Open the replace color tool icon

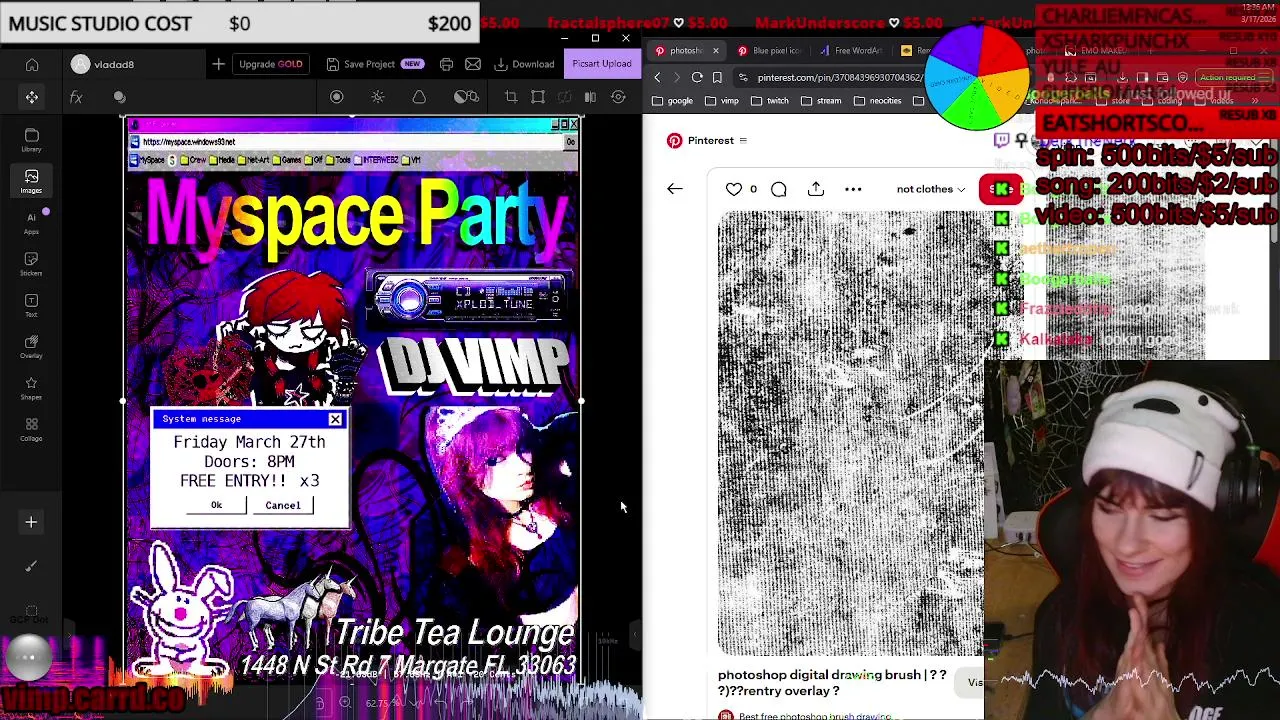pyautogui.click(x=466, y=97)
